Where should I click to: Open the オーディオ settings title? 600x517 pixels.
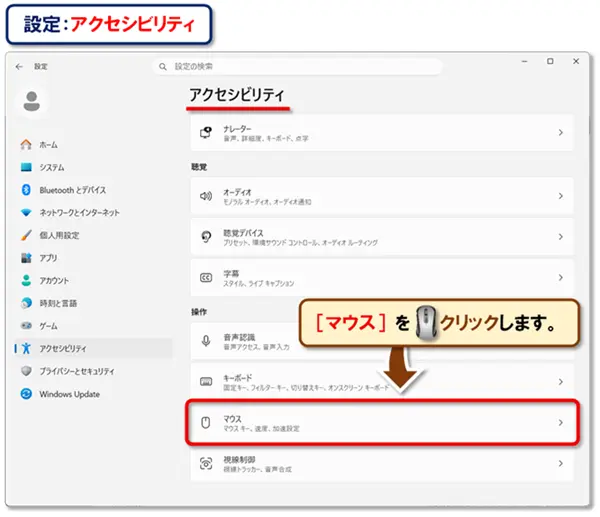coord(237,192)
